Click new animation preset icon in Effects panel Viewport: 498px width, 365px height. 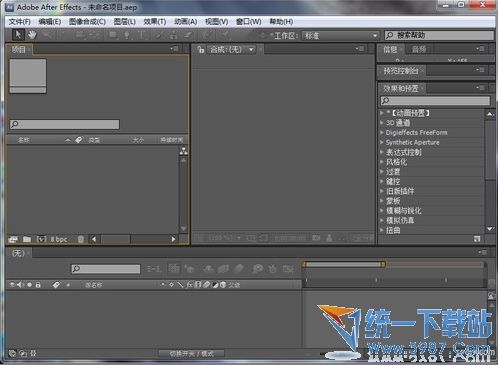[x=477, y=239]
